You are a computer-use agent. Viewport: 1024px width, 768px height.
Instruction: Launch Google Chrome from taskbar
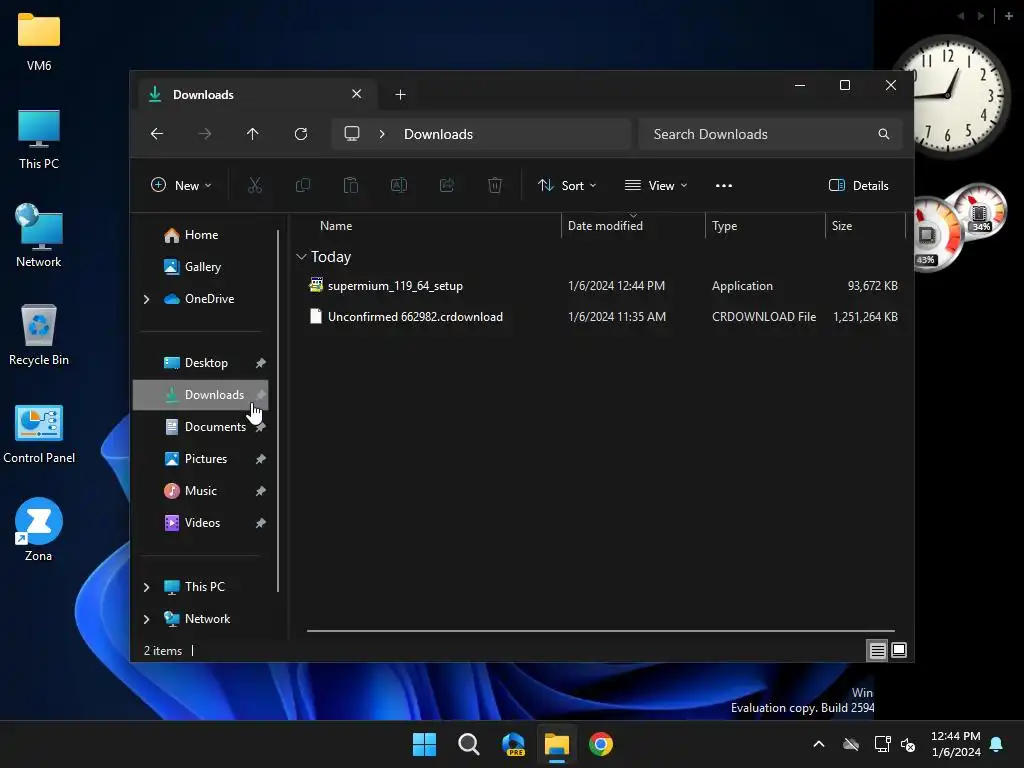point(601,744)
